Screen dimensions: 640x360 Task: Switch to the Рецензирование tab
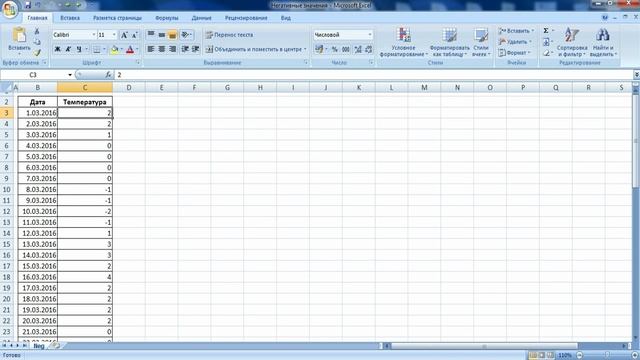coord(246,18)
